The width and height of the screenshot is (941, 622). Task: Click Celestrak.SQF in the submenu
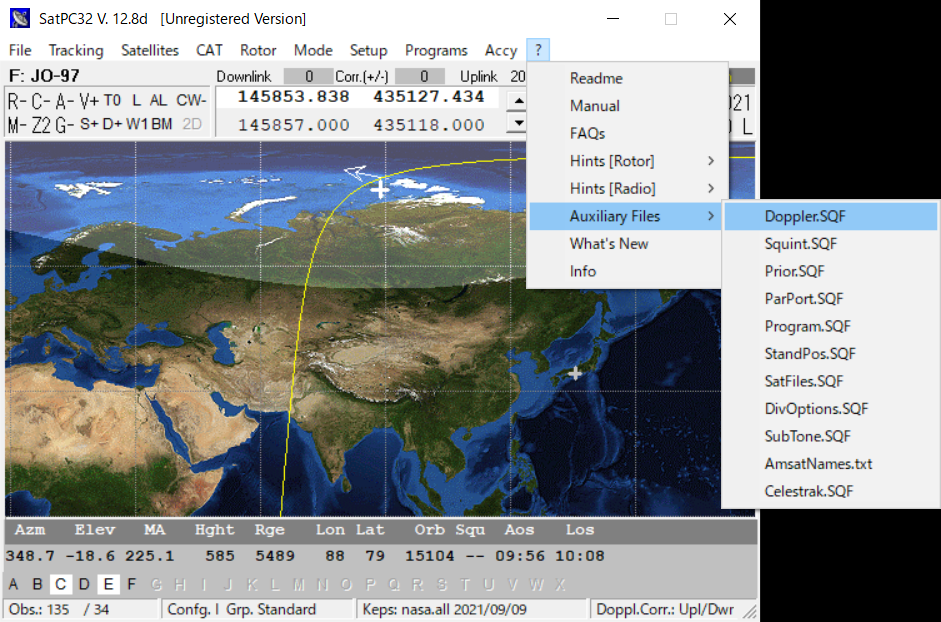[809, 491]
